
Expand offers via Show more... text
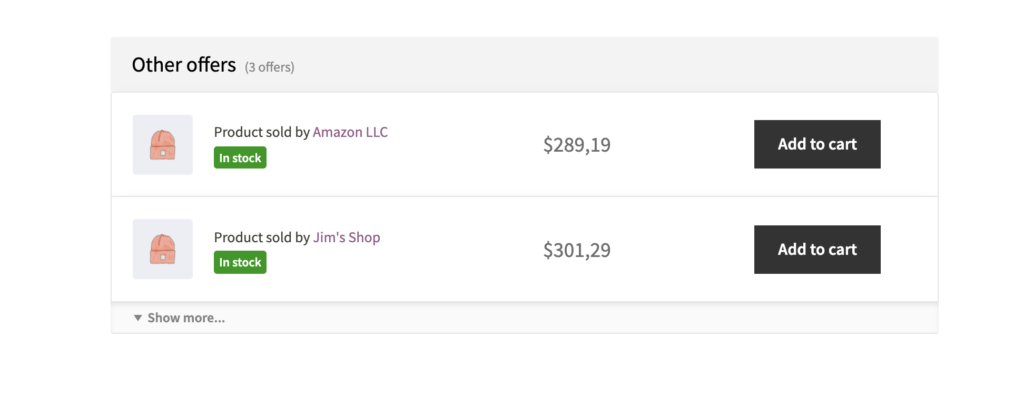click(186, 318)
